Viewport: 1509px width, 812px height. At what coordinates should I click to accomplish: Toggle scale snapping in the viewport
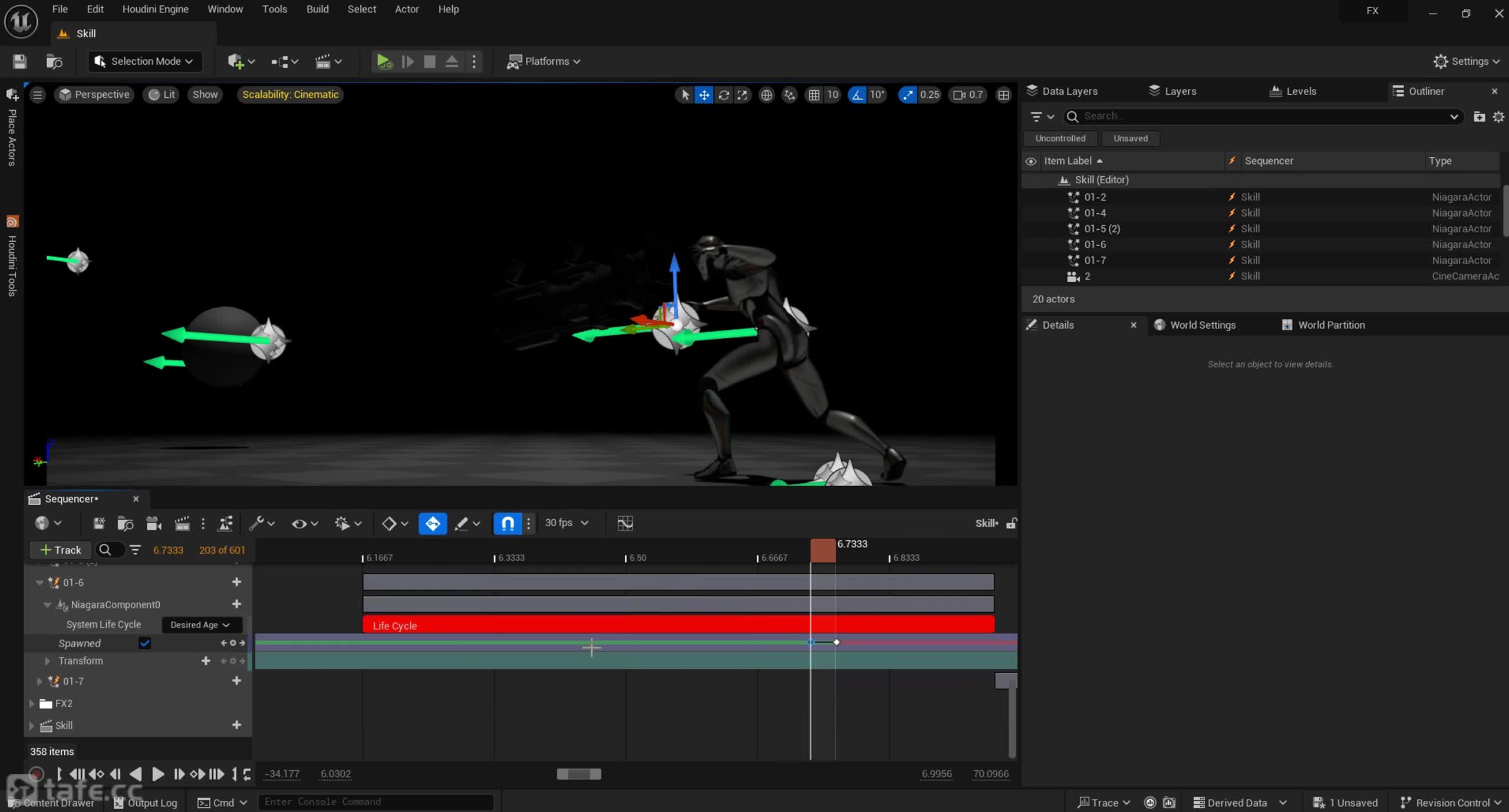pyautogui.click(x=908, y=95)
